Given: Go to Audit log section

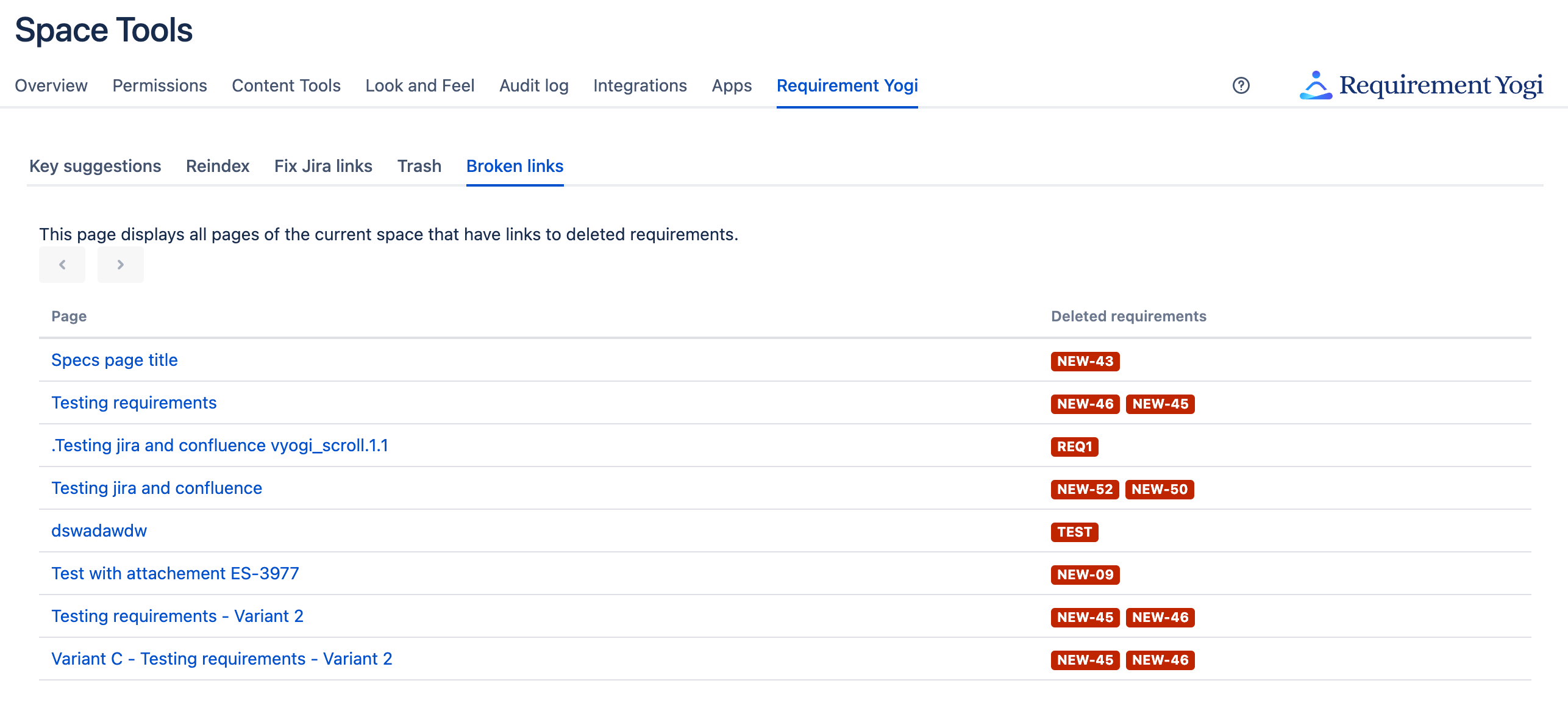Looking at the screenshot, I should [x=533, y=85].
